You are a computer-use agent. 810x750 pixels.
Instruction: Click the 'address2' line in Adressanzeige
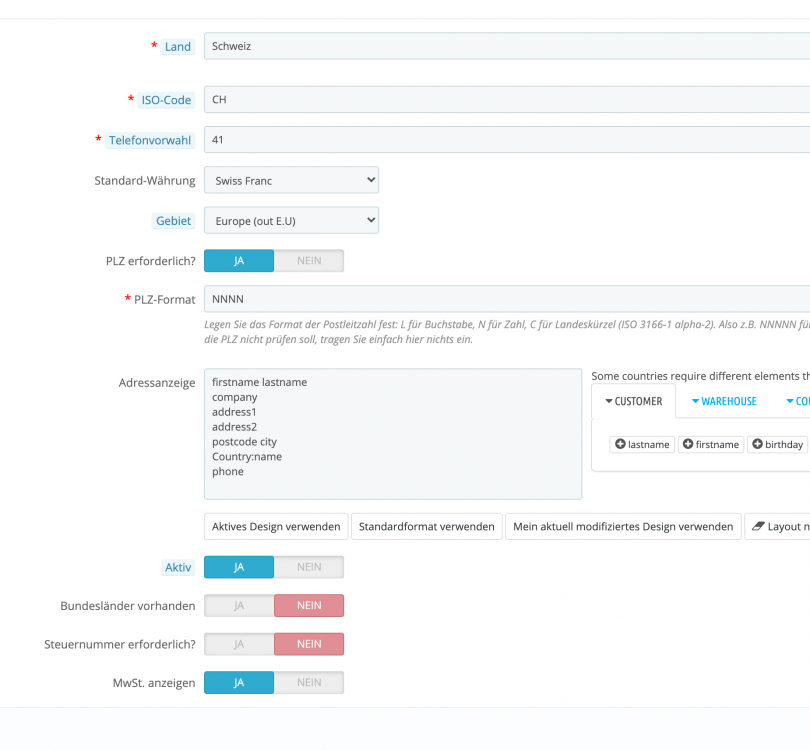click(x=234, y=427)
